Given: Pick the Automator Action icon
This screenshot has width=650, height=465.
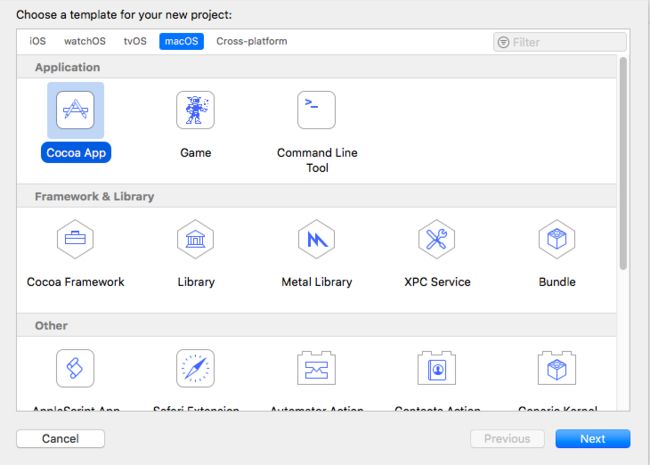Looking at the screenshot, I should click(316, 368).
